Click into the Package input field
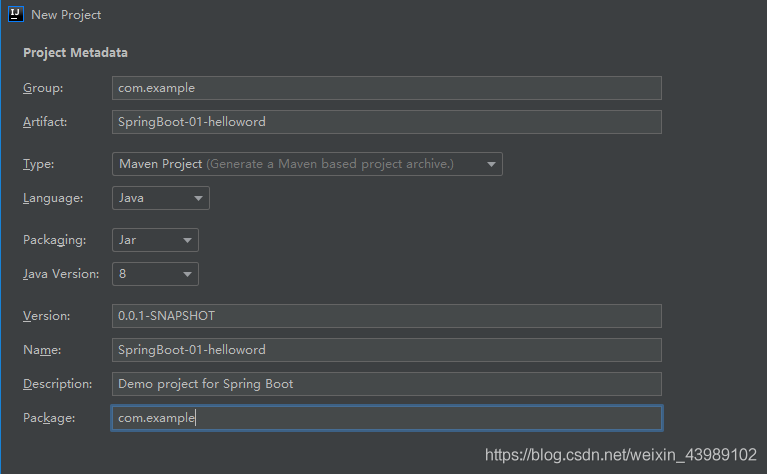 point(386,418)
